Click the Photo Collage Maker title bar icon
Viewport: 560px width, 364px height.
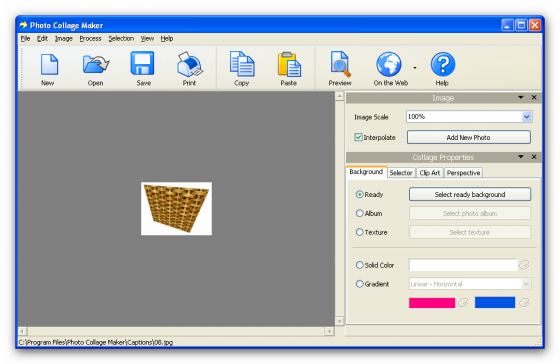pyautogui.click(x=24, y=25)
